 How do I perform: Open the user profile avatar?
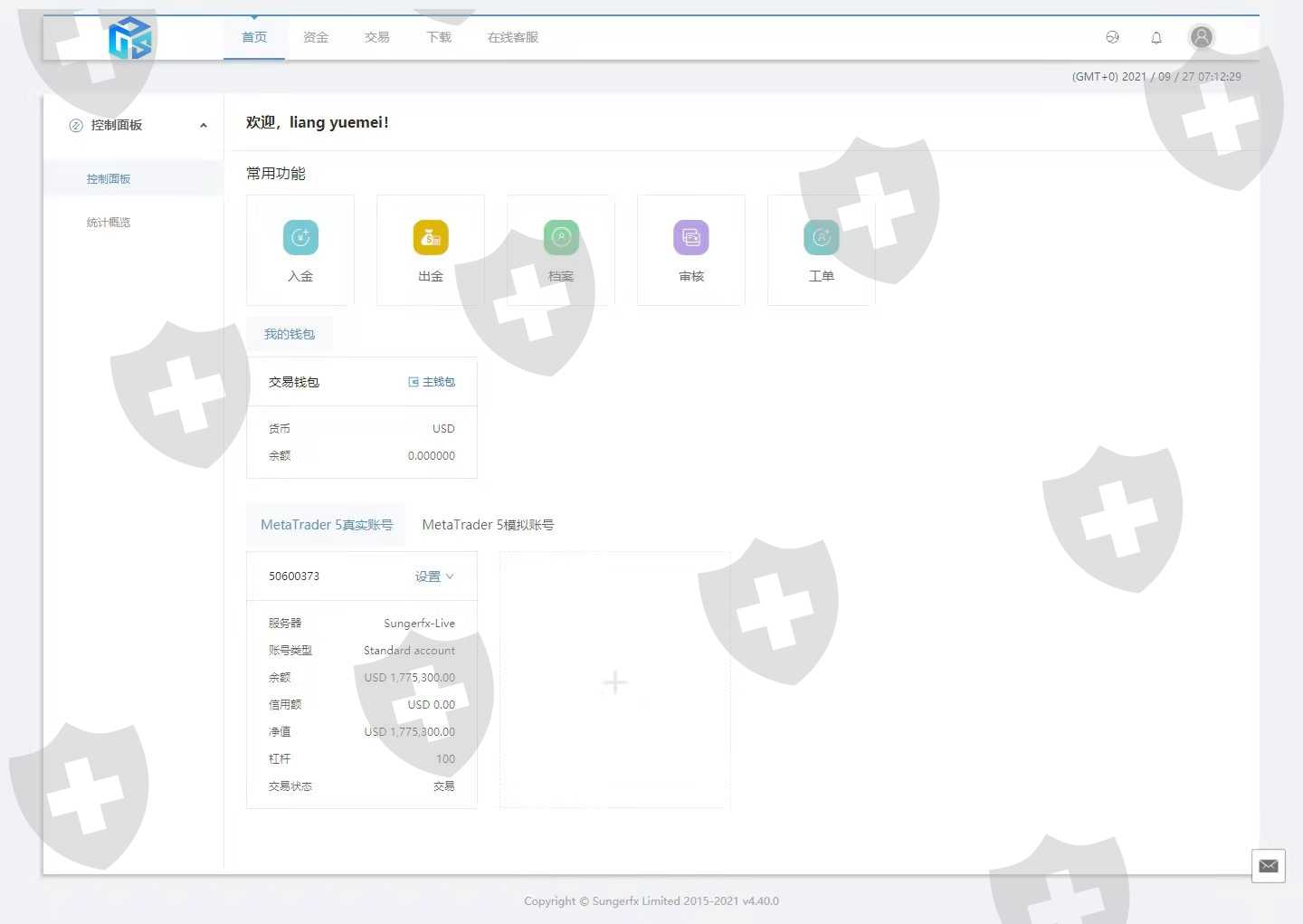point(1202,37)
